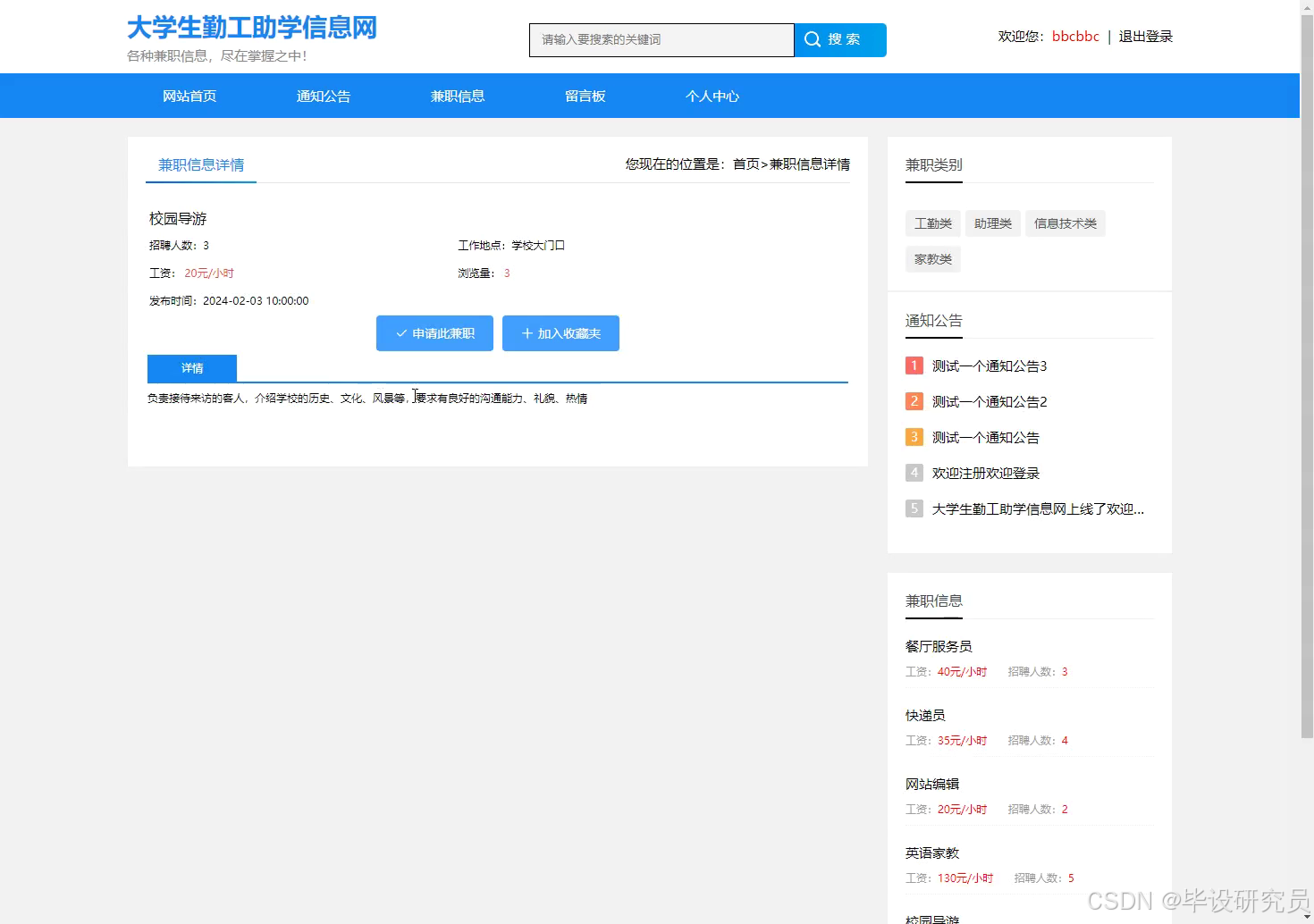The image size is (1314, 924).
Task: Open the 餐厅服务员 job listing
Action: click(939, 646)
